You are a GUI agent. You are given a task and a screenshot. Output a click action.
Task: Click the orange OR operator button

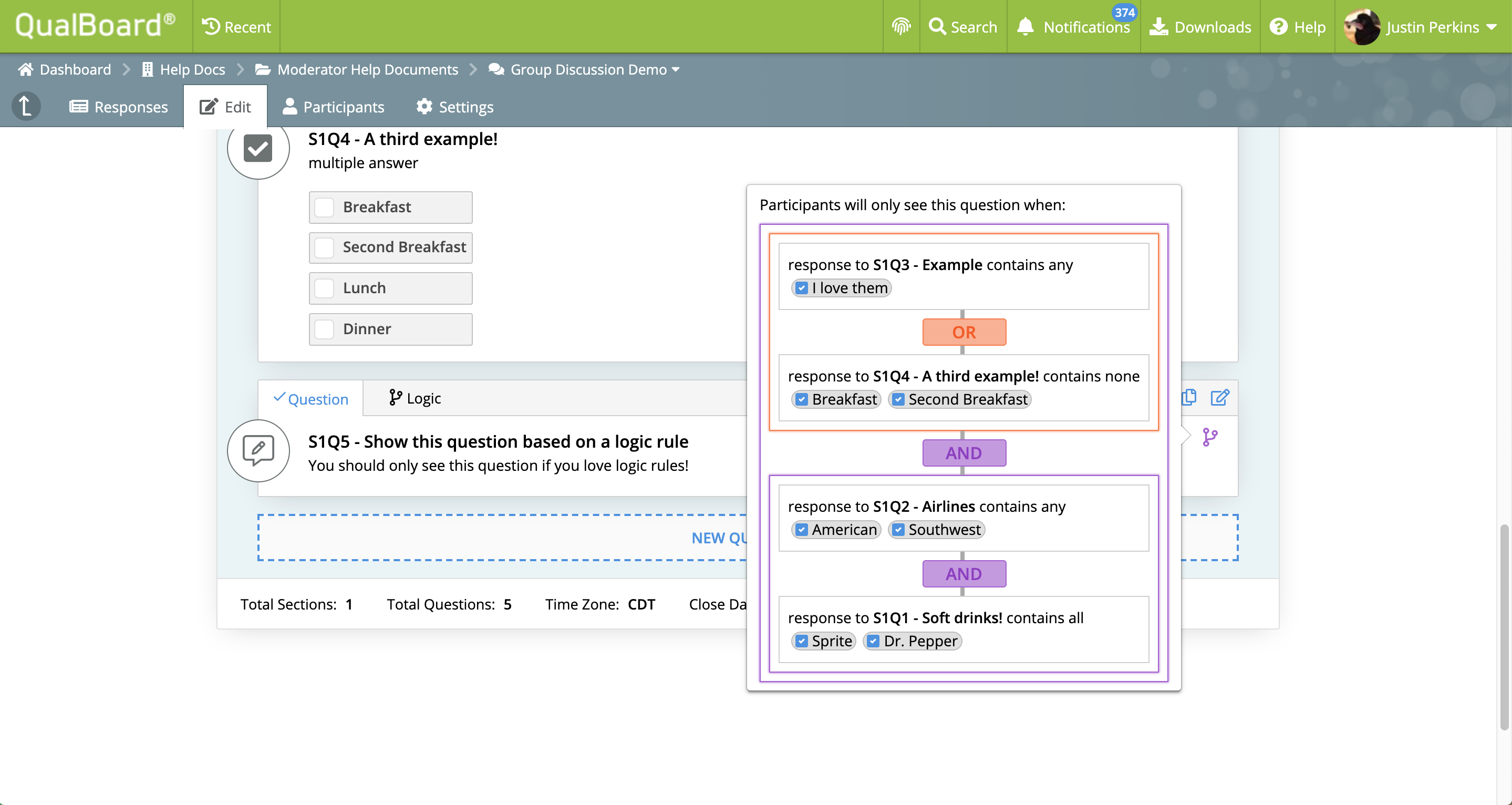pos(964,332)
